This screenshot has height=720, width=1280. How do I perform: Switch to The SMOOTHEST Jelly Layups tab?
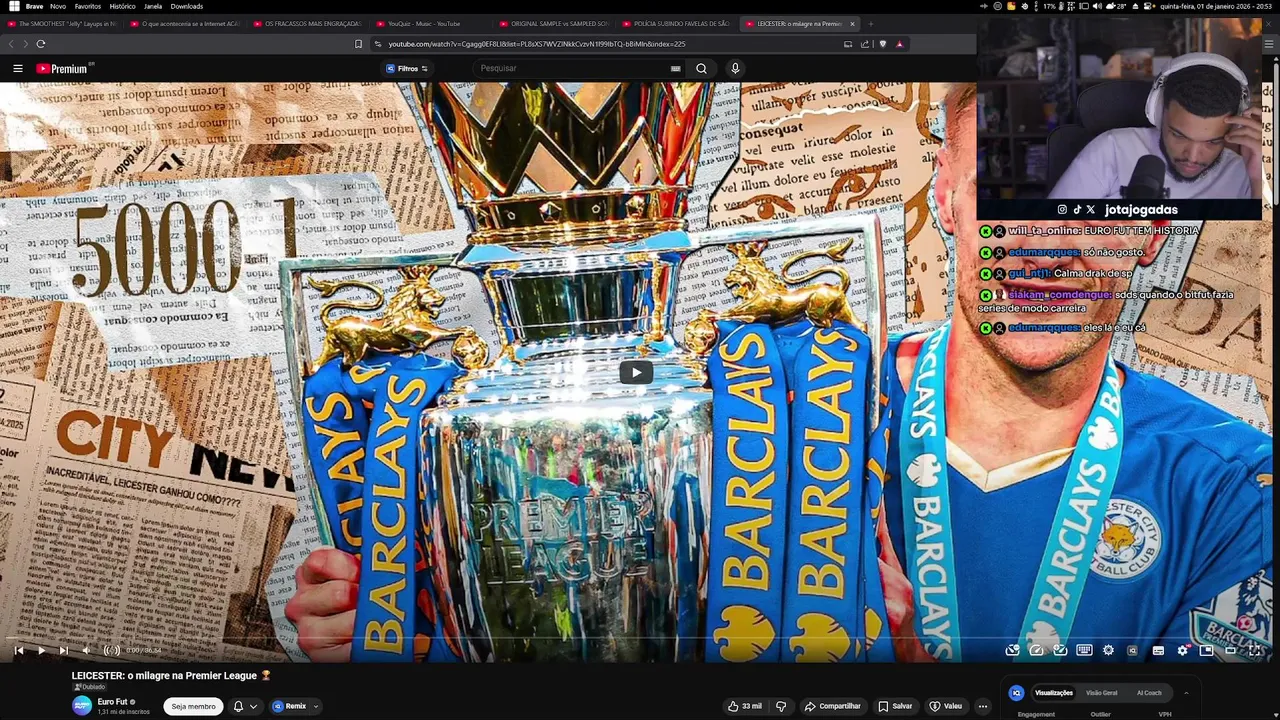pyautogui.click(x=62, y=23)
